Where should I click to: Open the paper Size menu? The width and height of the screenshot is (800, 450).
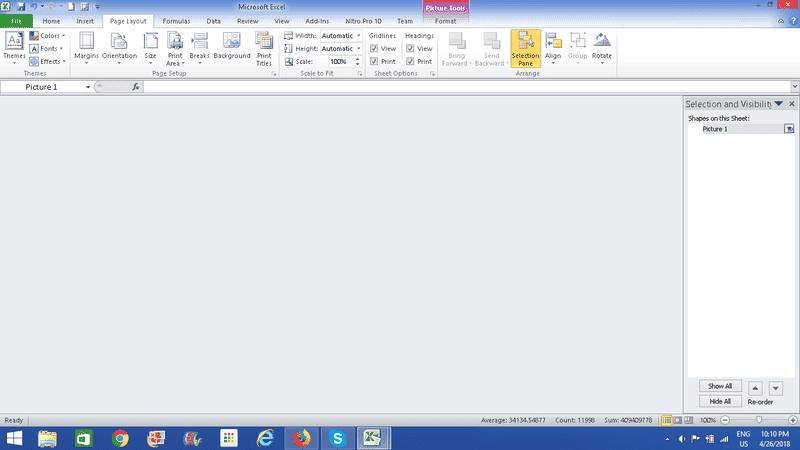(151, 48)
